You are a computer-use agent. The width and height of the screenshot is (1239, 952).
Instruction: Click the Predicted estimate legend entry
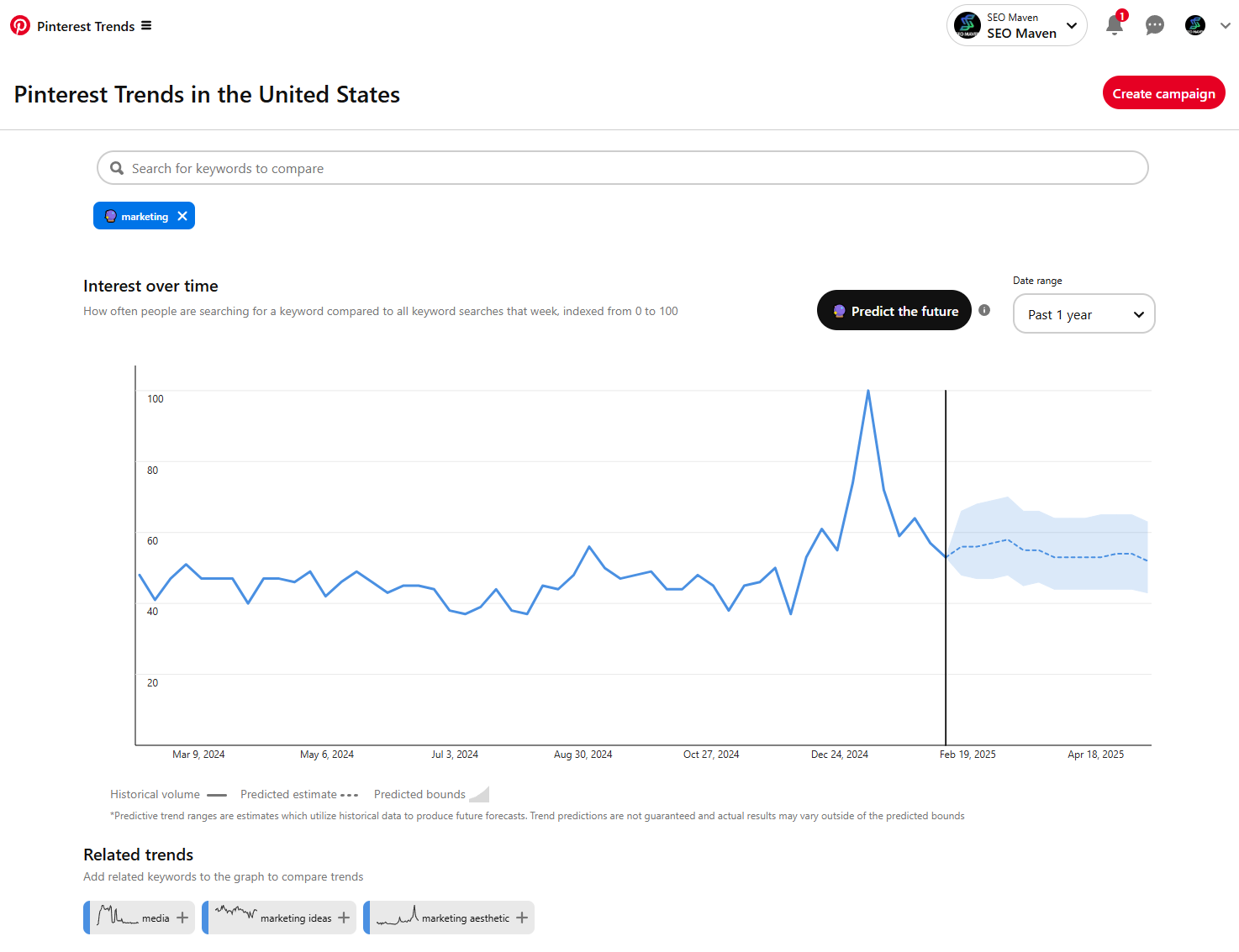pos(299,794)
